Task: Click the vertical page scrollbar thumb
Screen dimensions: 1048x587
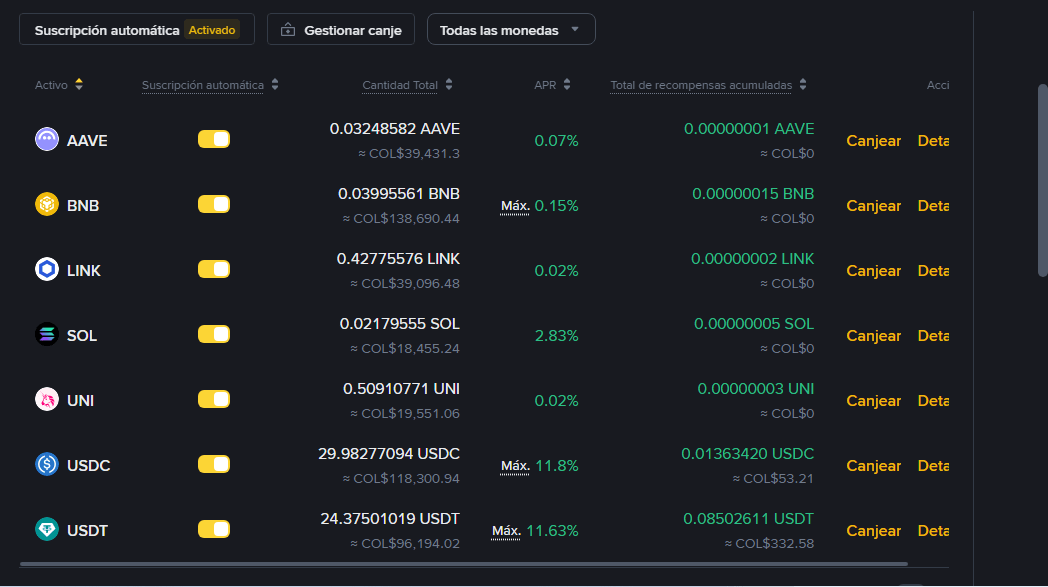Action: coord(1042,181)
